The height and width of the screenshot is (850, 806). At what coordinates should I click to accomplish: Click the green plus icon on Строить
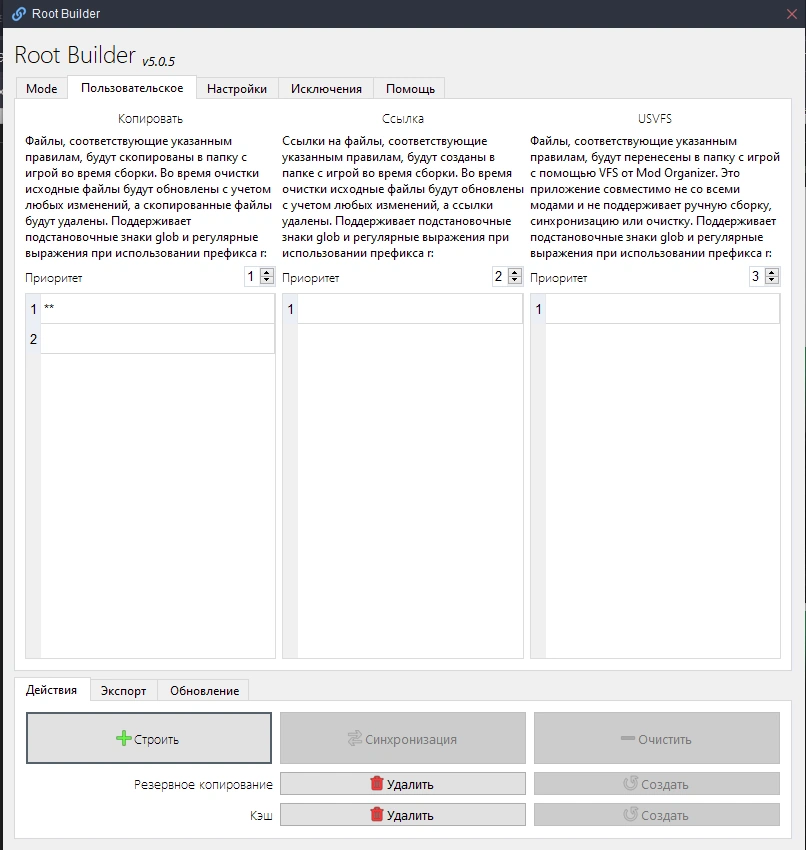(124, 738)
